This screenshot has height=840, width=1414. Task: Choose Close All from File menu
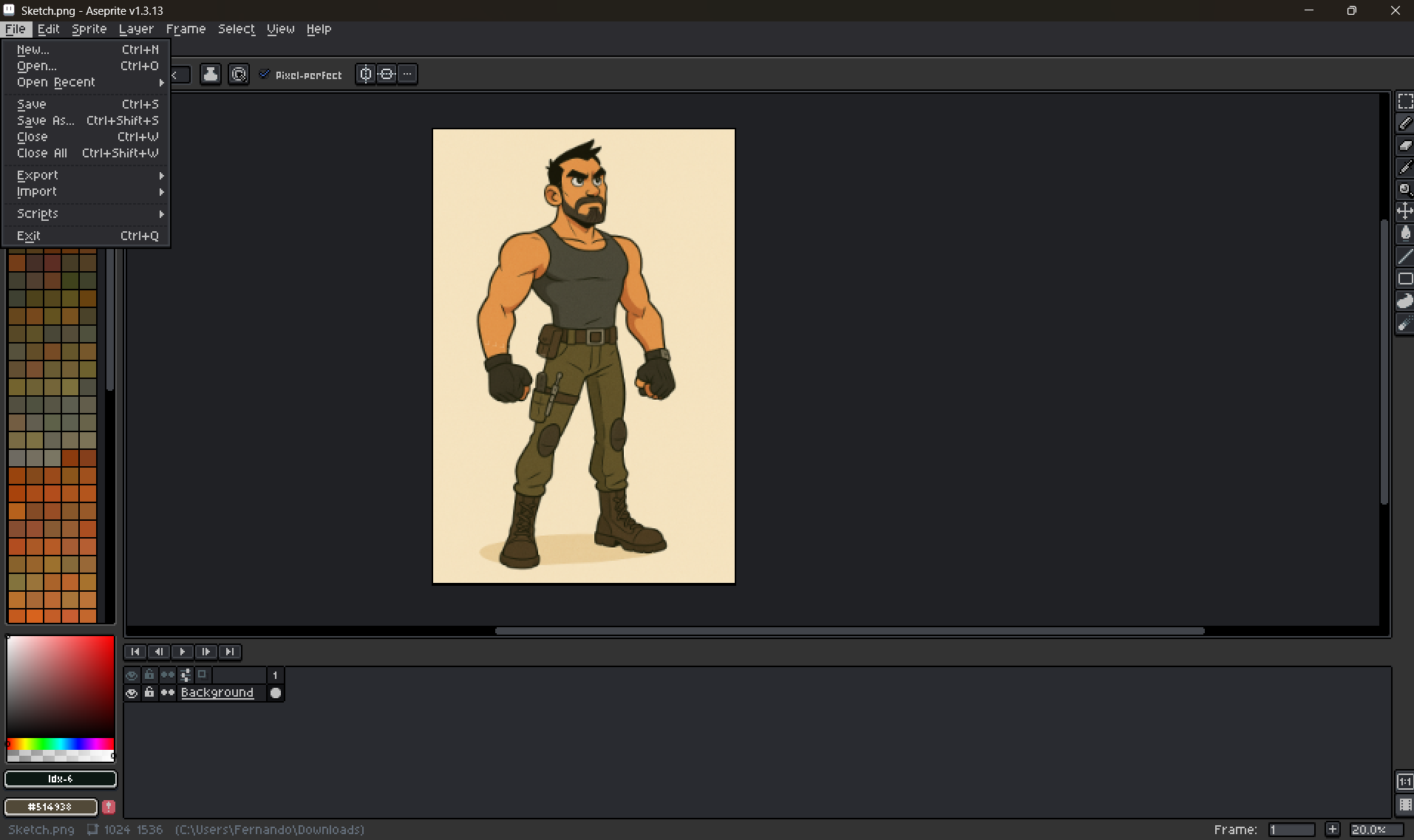pos(86,153)
